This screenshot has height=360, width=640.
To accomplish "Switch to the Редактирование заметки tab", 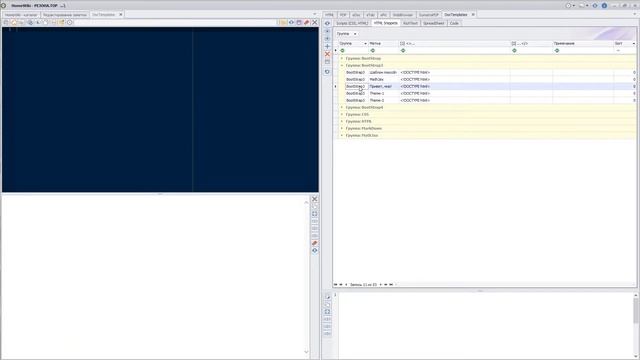I will click(x=65, y=15).
